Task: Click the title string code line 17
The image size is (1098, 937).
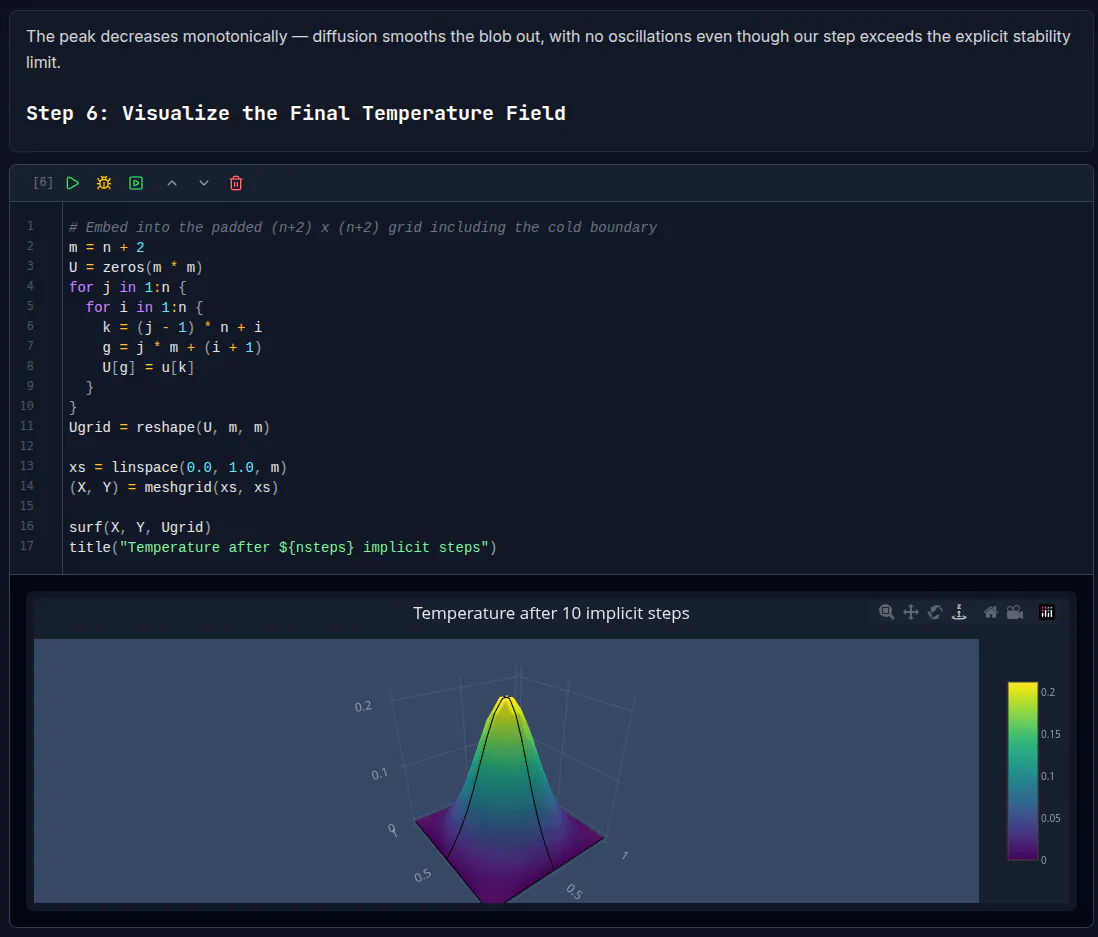Action: pyautogui.click(x=283, y=548)
